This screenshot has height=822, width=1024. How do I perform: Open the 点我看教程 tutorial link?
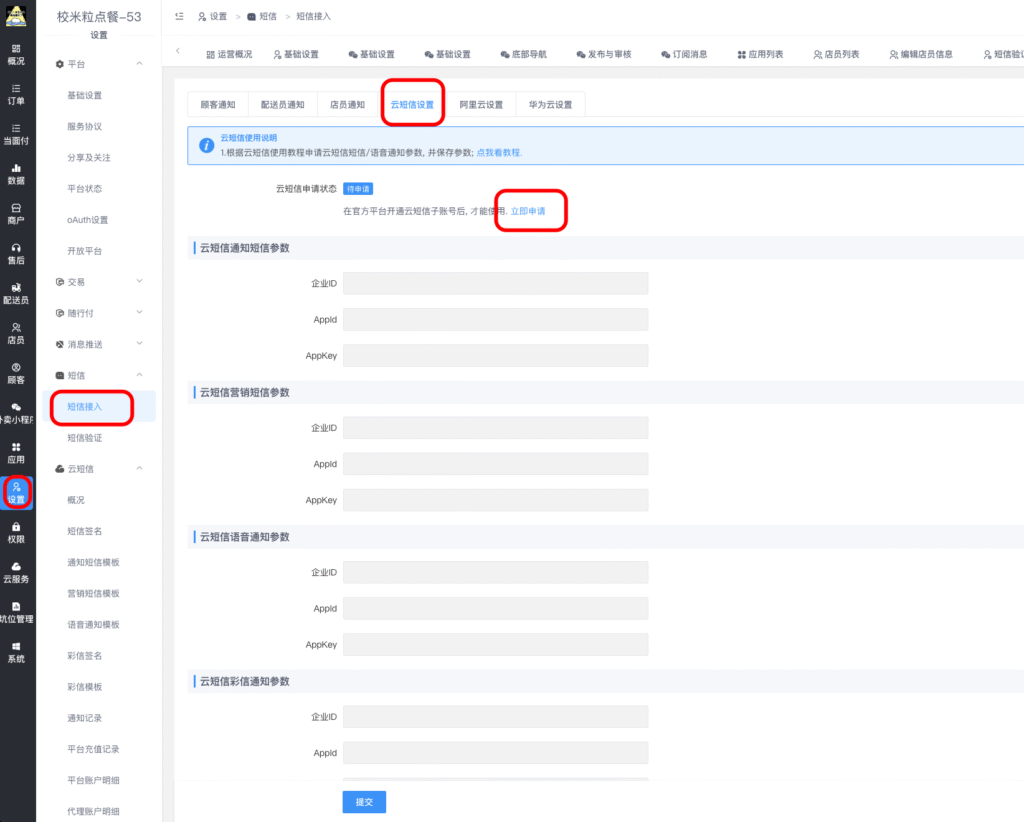click(x=498, y=153)
